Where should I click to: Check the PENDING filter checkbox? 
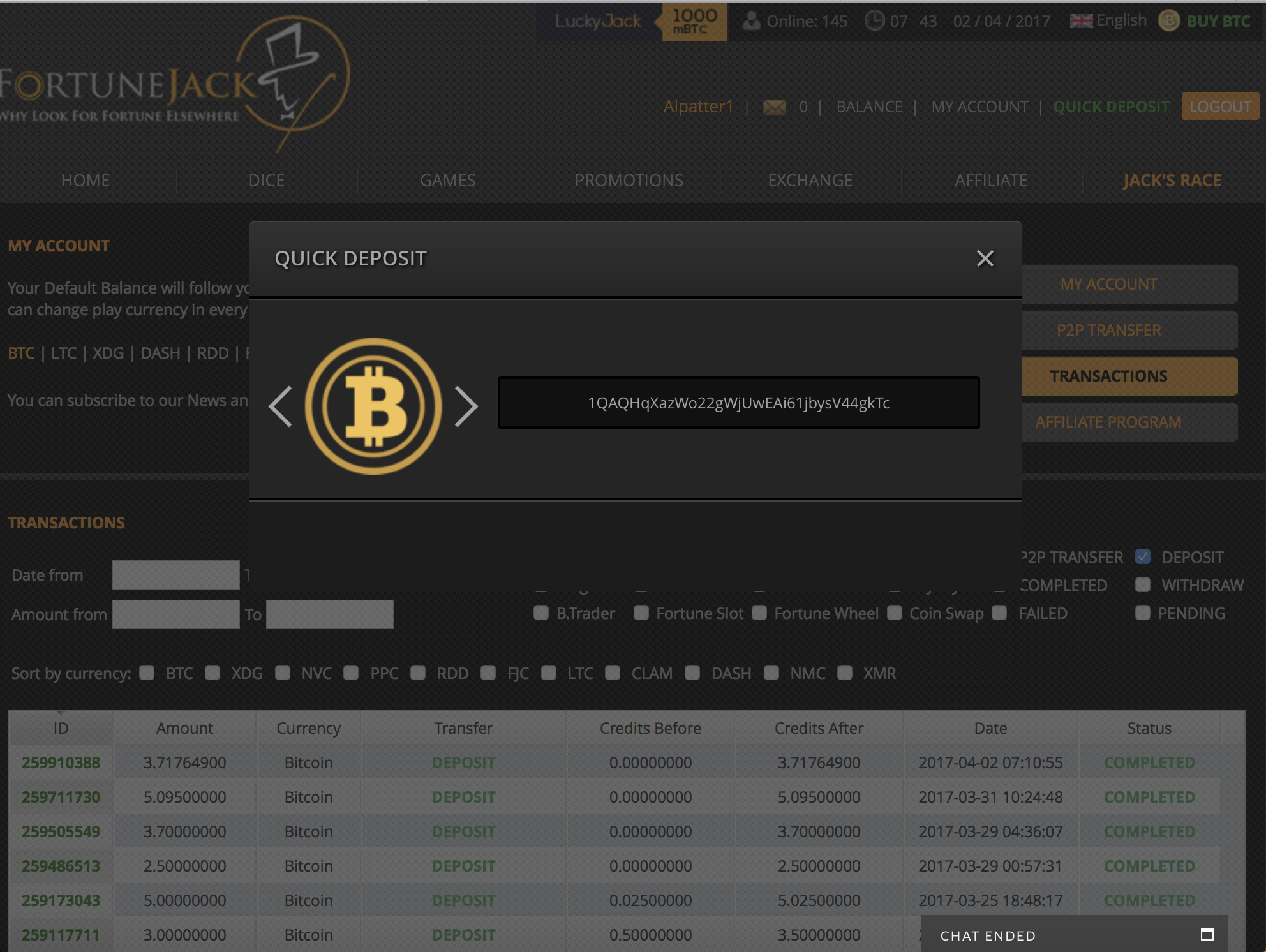pos(1143,613)
